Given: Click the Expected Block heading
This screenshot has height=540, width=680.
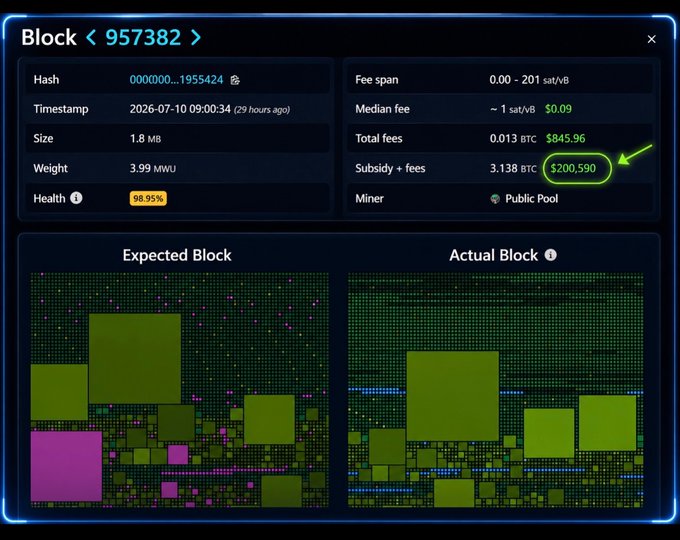Looking at the screenshot, I should 177,255.
